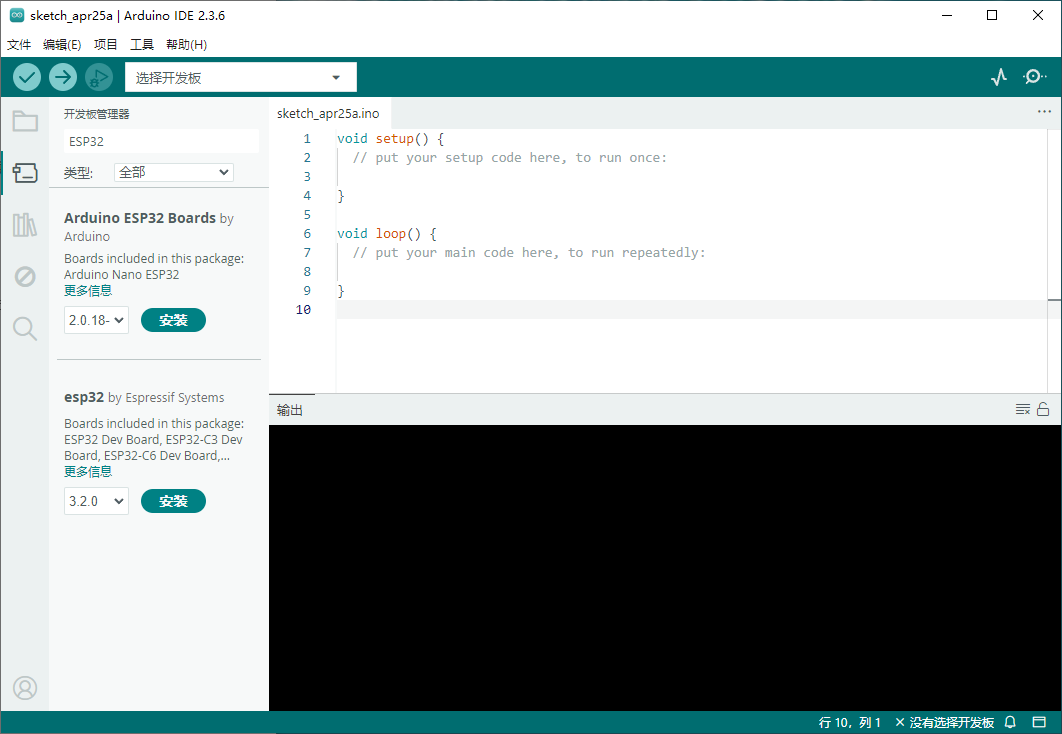Install Arduino ESP32 Boards package
Screen dimensions: 1062x734
173,320
